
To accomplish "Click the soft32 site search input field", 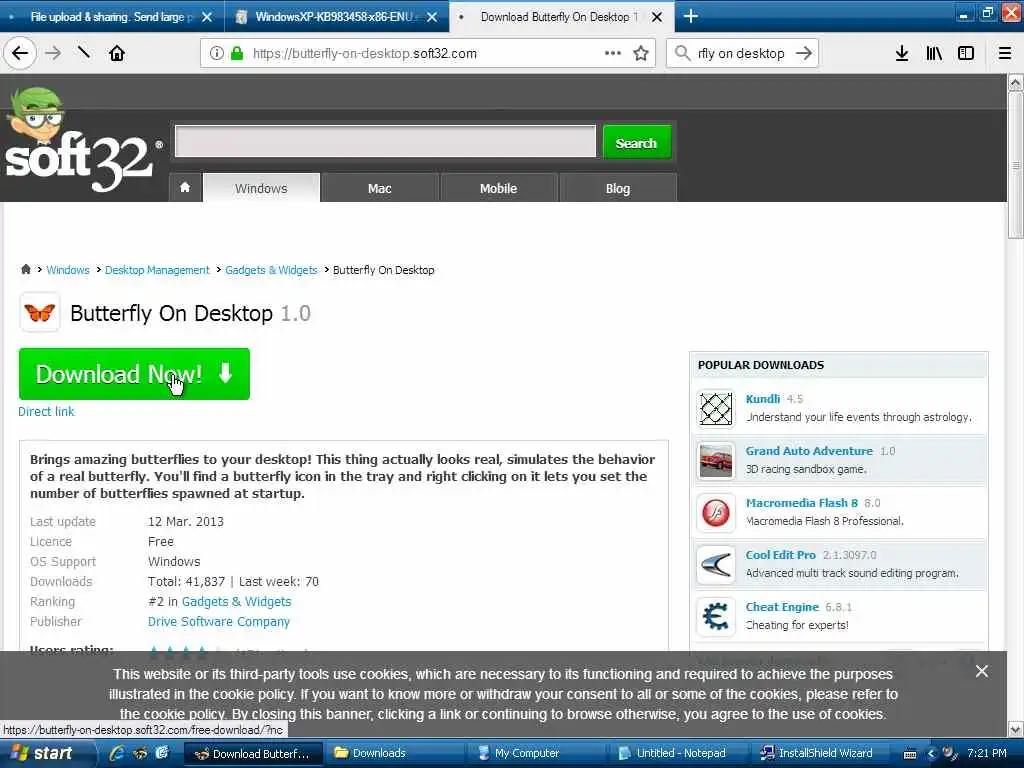I will point(385,142).
